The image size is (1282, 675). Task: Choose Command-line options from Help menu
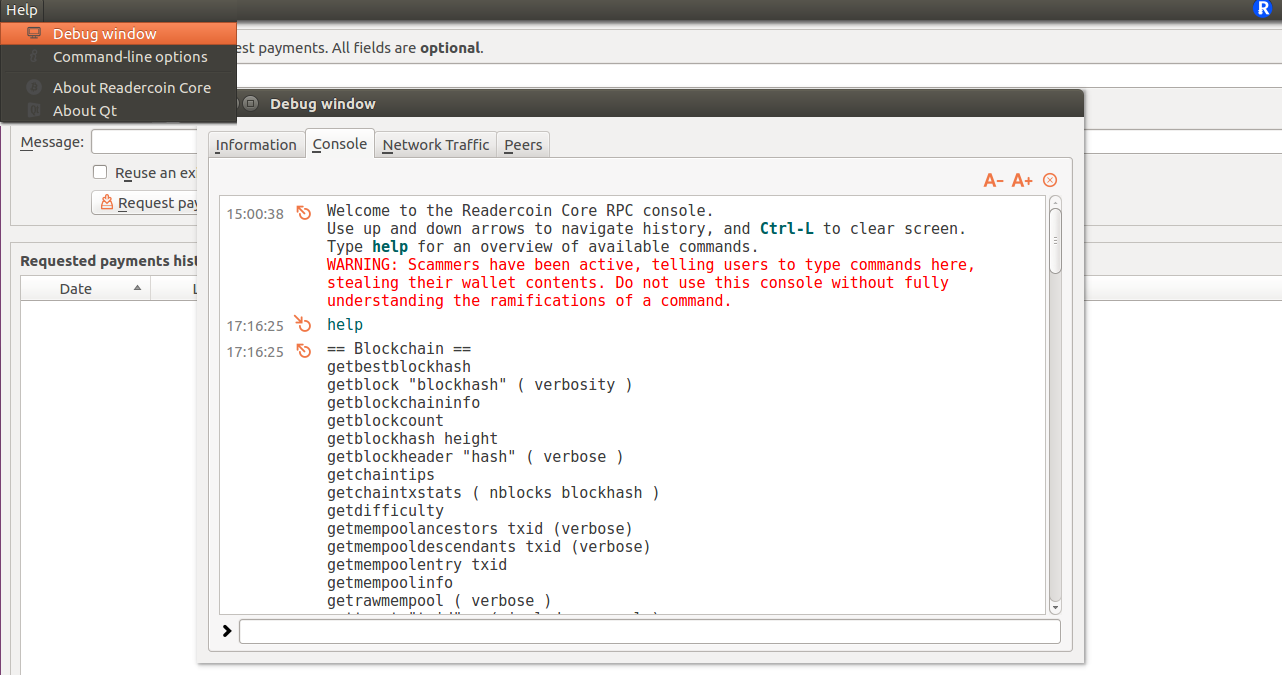(130, 57)
